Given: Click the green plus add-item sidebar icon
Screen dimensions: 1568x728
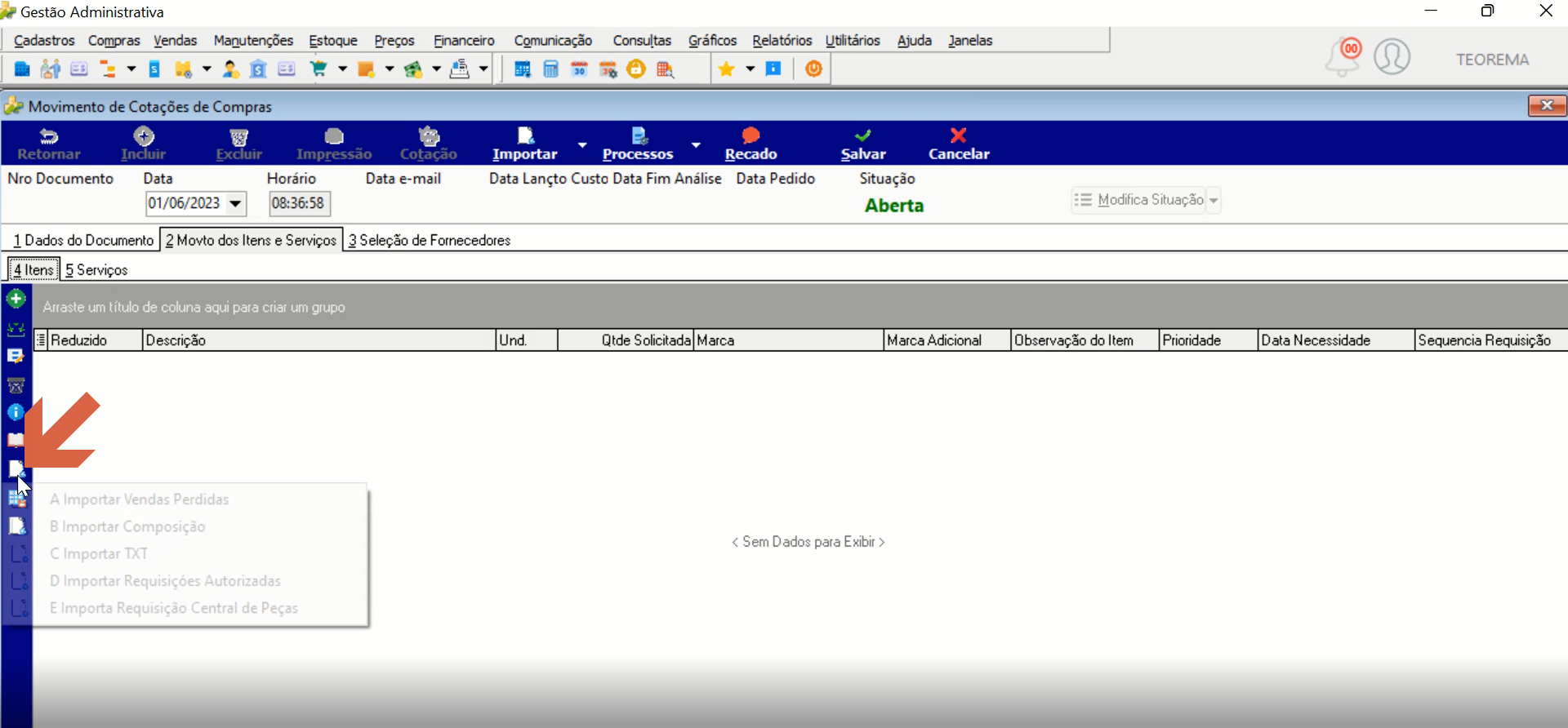Looking at the screenshot, I should click(16, 299).
